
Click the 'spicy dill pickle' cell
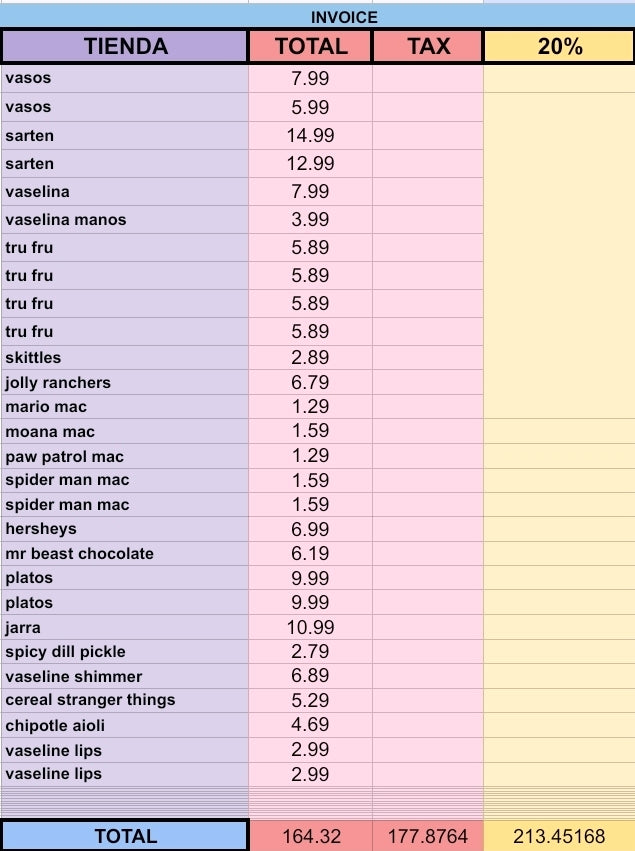(125, 652)
